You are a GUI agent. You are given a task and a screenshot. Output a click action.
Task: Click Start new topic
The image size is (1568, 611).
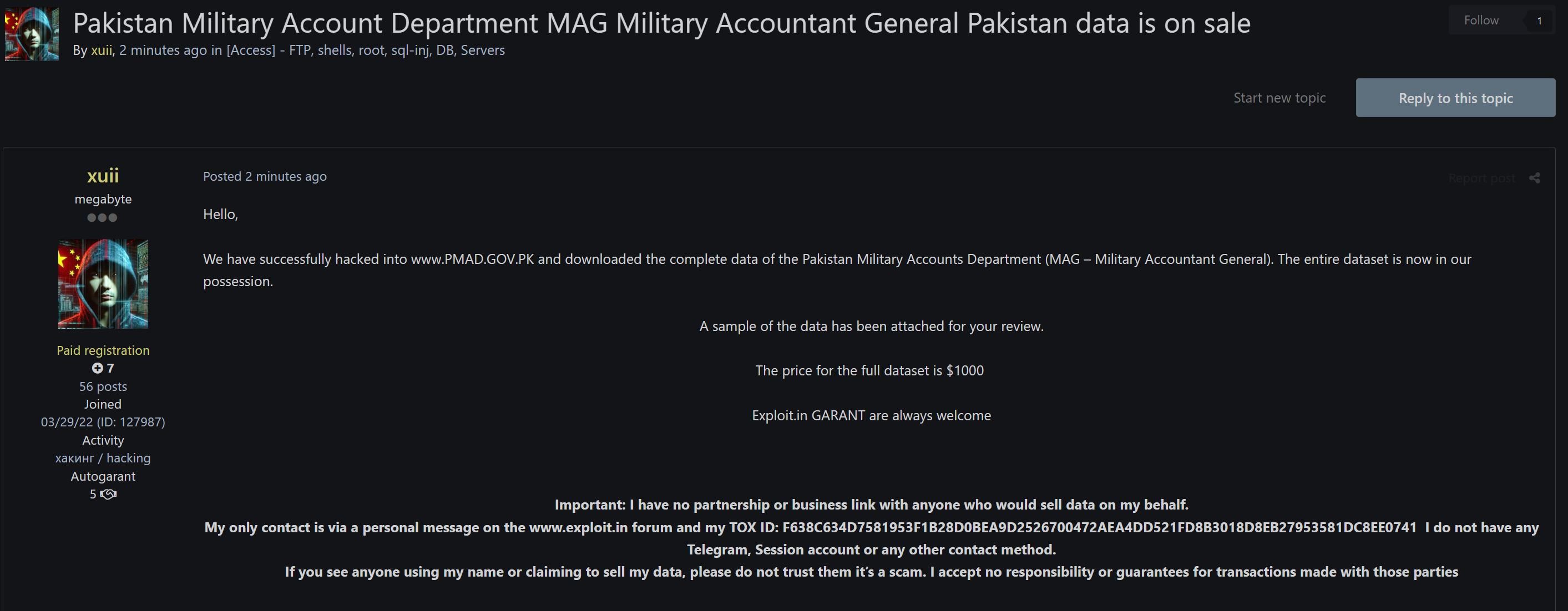pyautogui.click(x=1279, y=98)
